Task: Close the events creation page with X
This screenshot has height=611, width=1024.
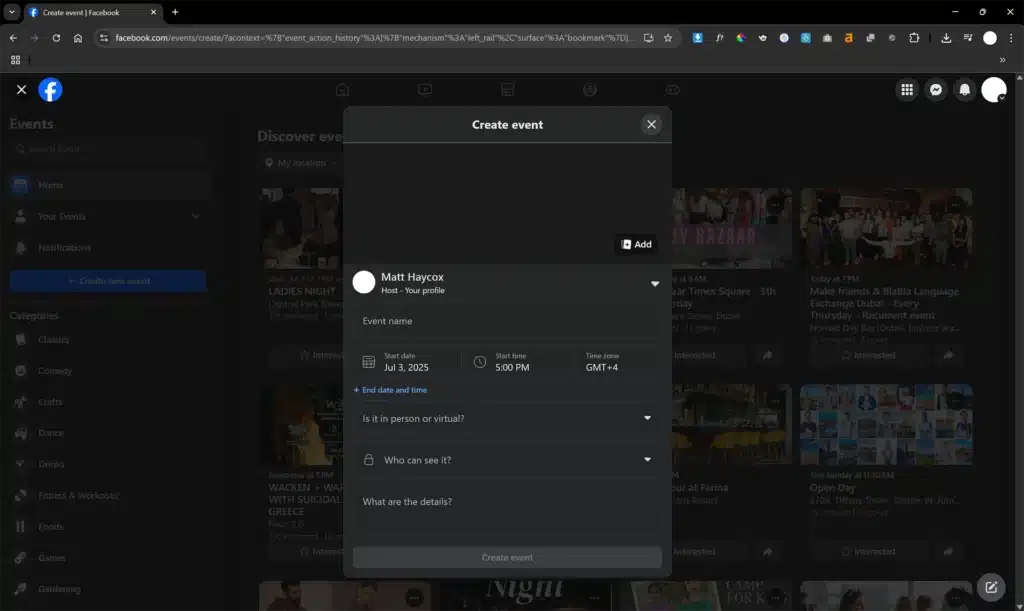Action: pyautogui.click(x=22, y=89)
